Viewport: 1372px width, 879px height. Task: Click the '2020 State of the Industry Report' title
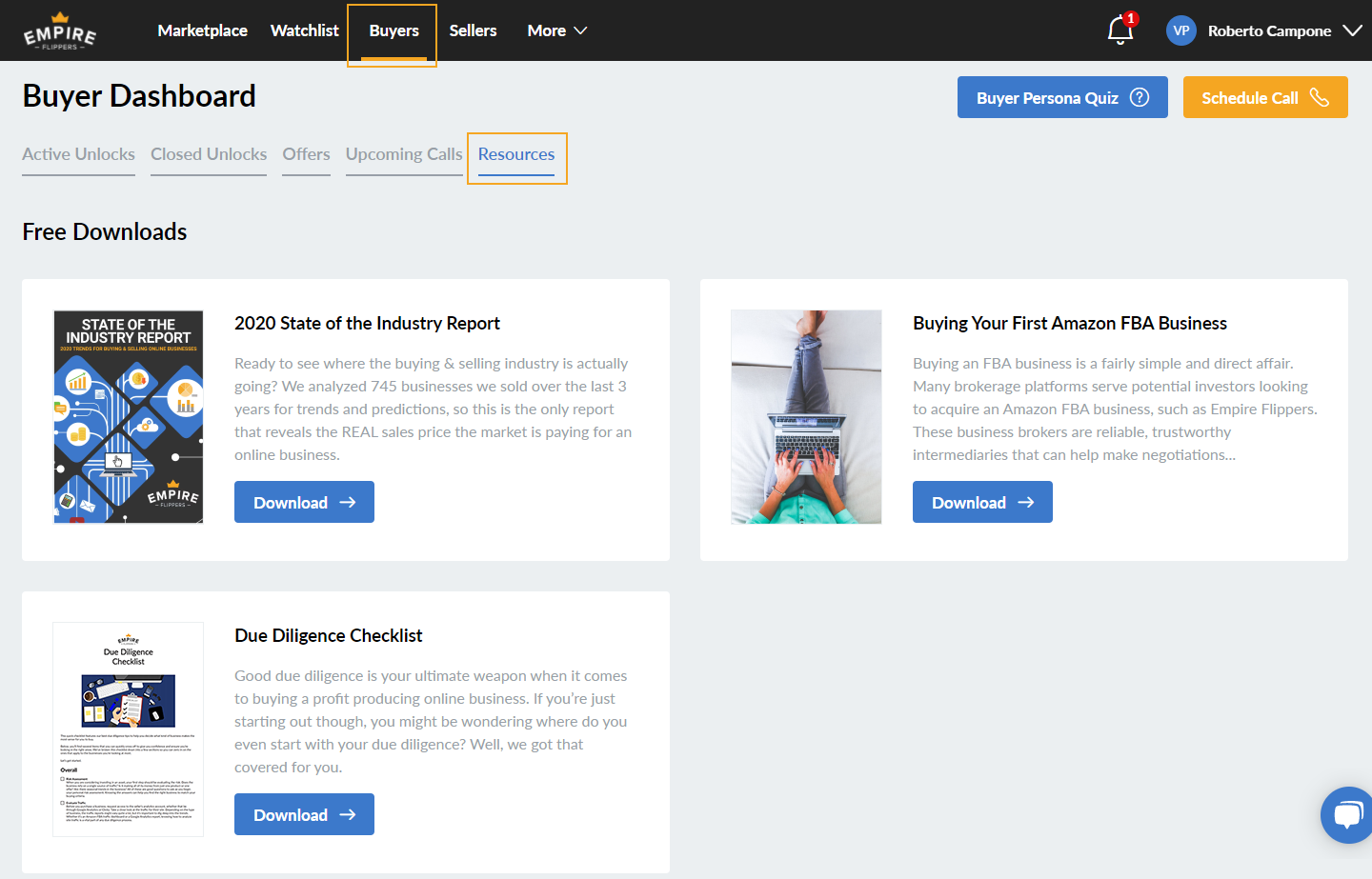(367, 323)
